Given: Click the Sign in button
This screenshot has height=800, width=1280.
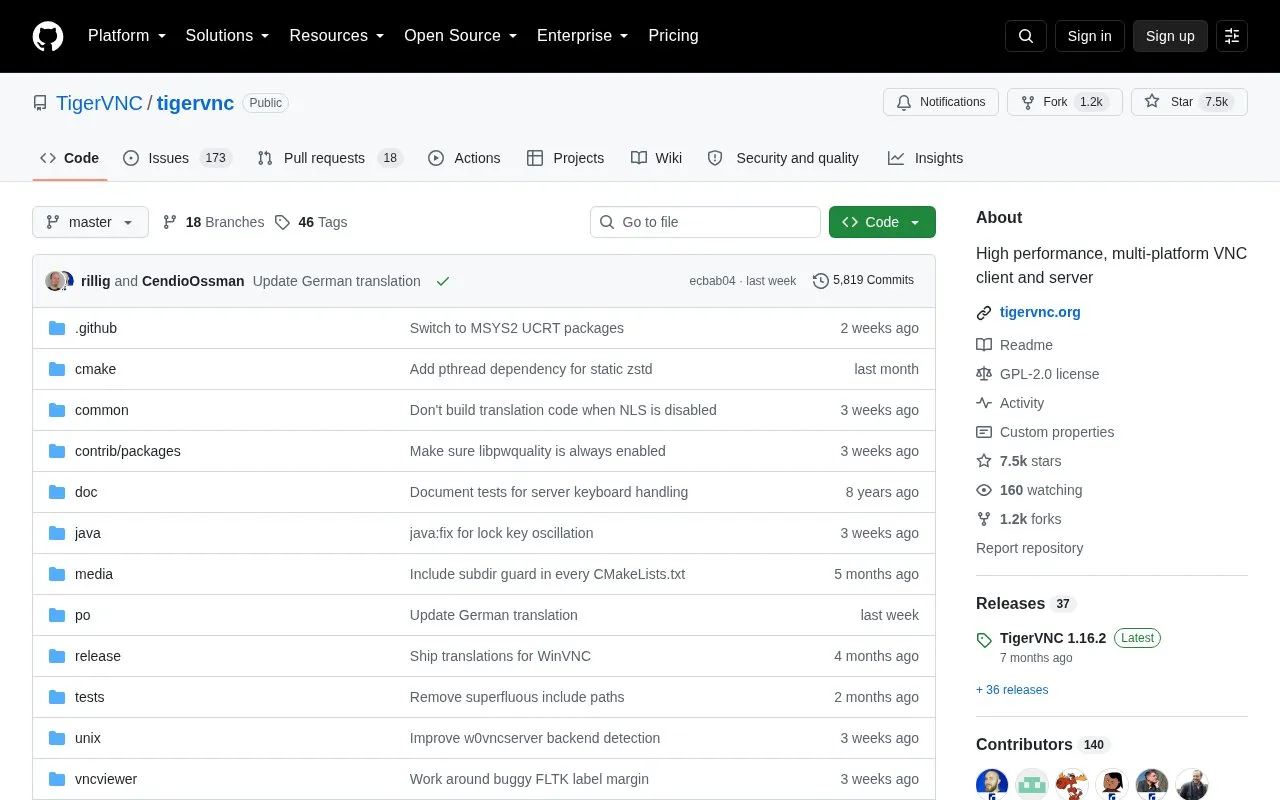Looking at the screenshot, I should tap(1089, 36).
